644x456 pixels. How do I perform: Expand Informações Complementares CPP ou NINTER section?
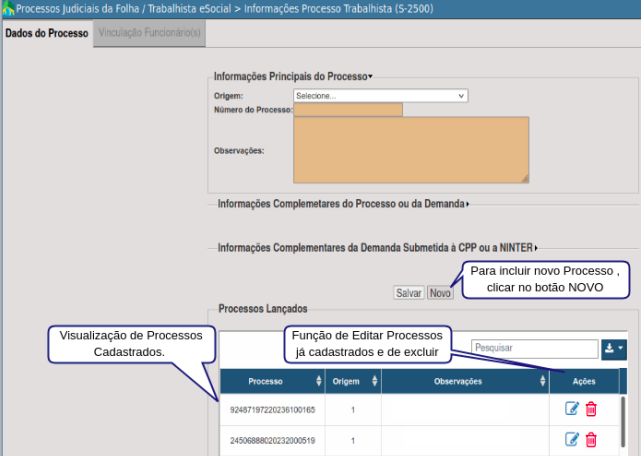pos(377,248)
